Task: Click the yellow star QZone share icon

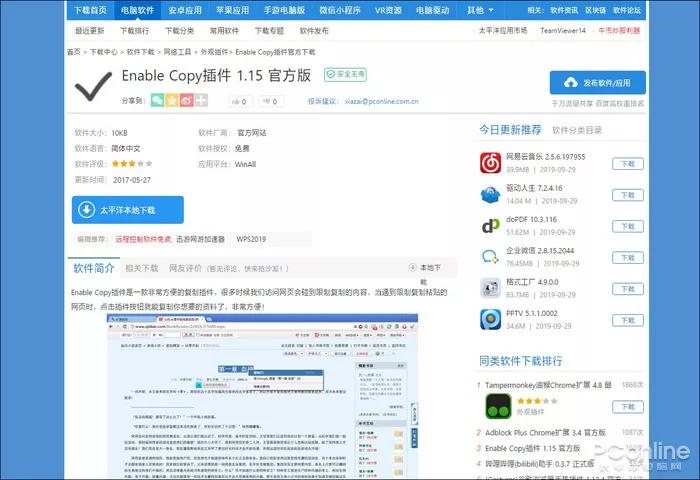Action: [x=172, y=100]
